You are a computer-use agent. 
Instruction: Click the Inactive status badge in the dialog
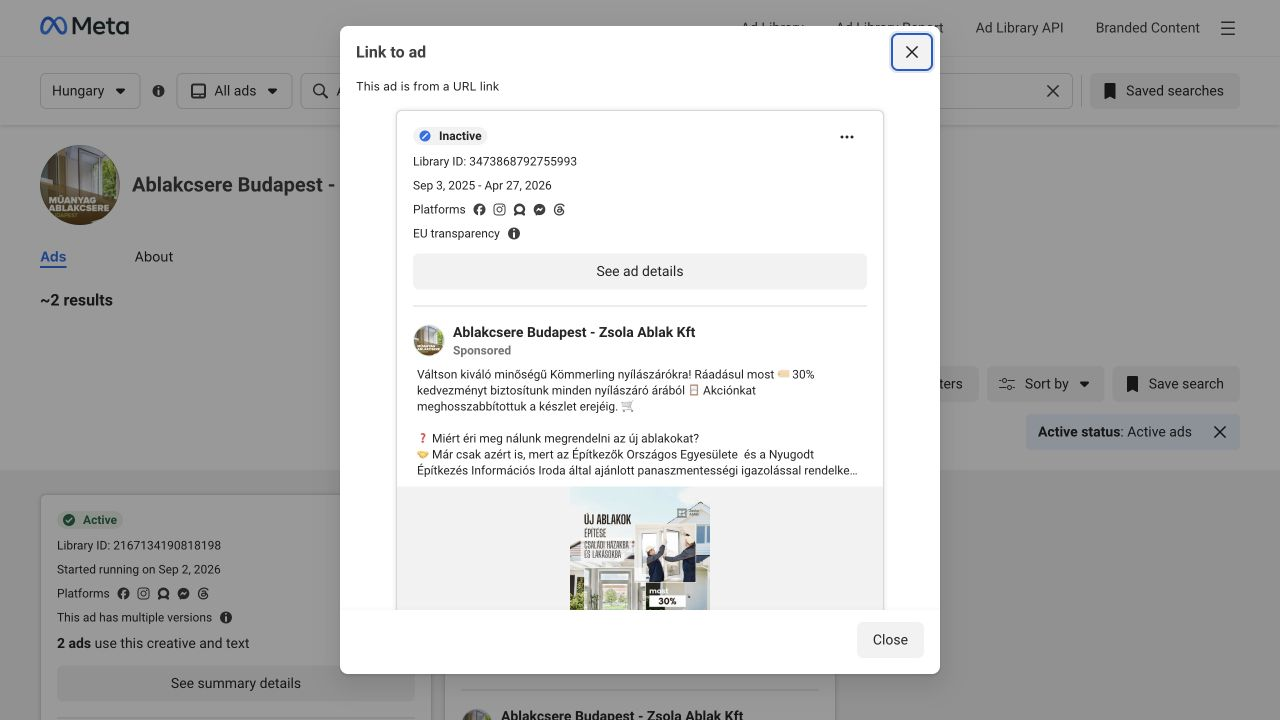tap(450, 136)
